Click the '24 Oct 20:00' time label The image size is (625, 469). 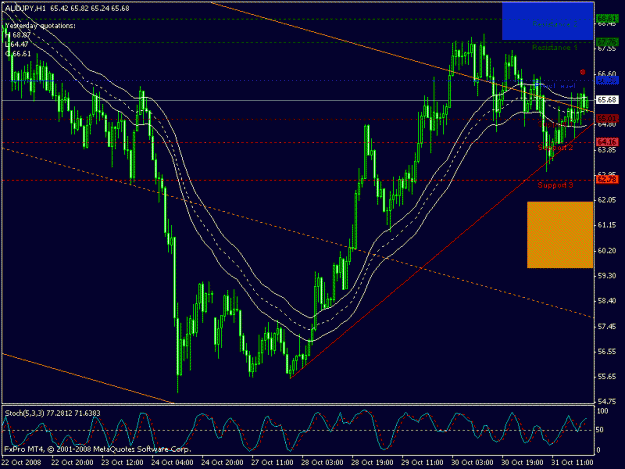(x=222, y=462)
